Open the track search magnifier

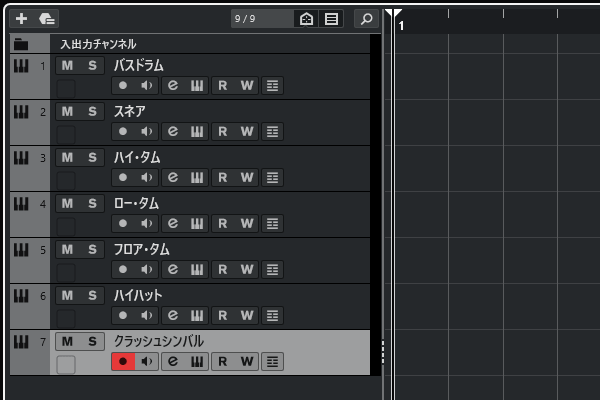pyautogui.click(x=366, y=18)
